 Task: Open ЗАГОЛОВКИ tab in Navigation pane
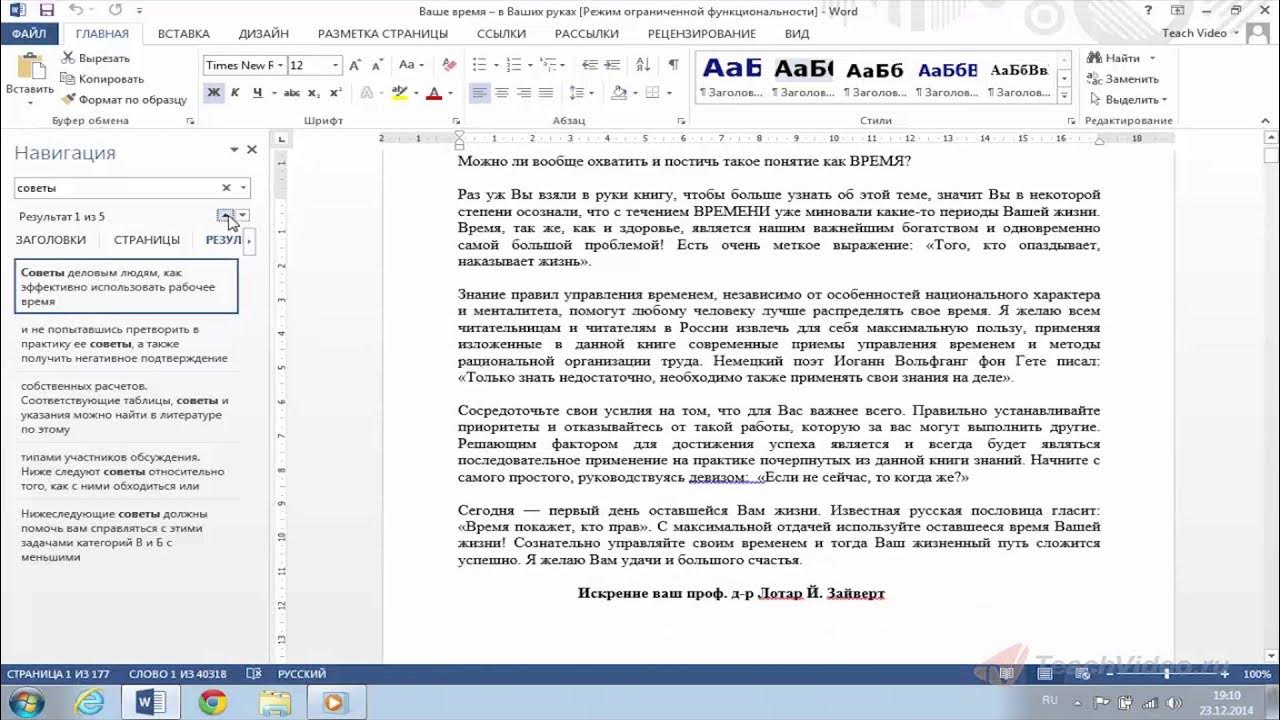51,240
